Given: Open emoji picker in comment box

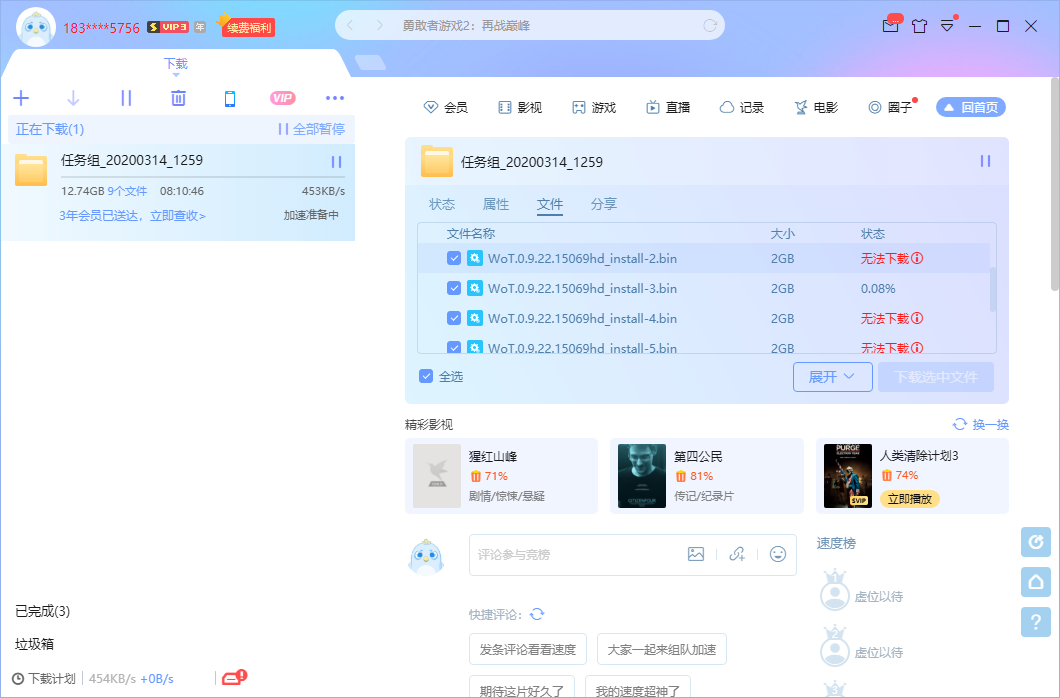Looking at the screenshot, I should (x=778, y=554).
